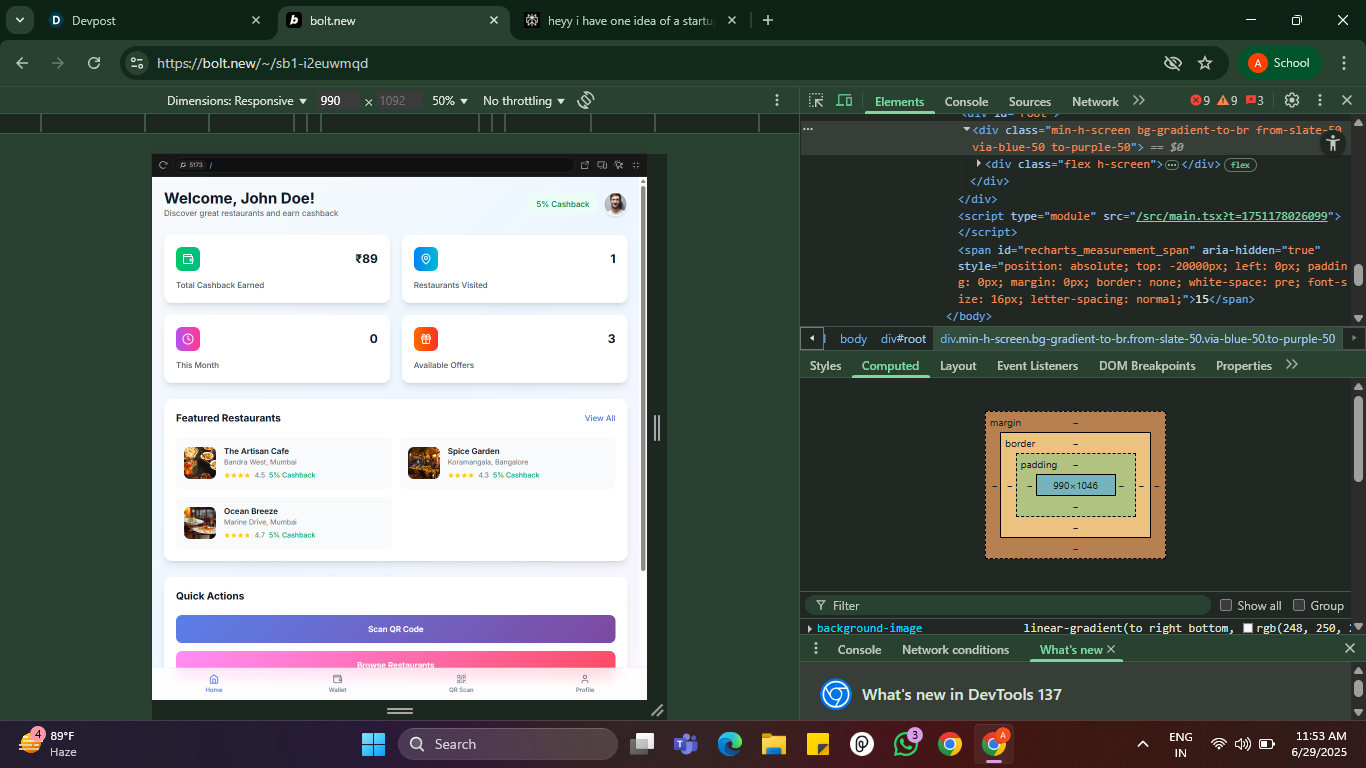
Task: Switch to the Layout tab
Action: [958, 366]
